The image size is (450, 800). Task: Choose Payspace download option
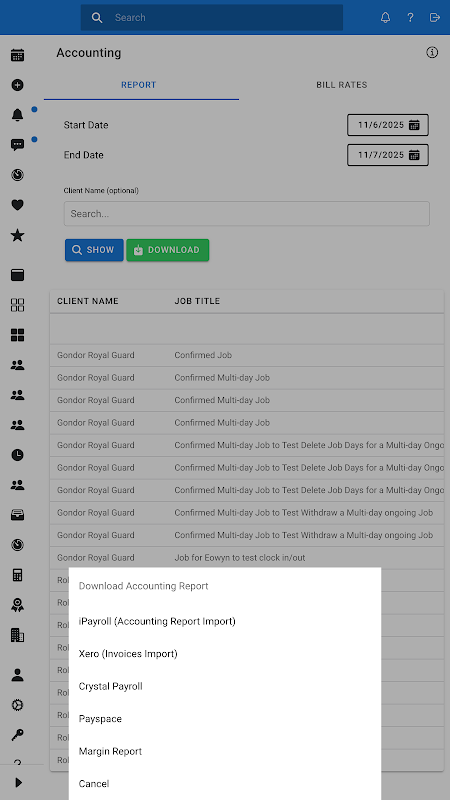click(225, 719)
